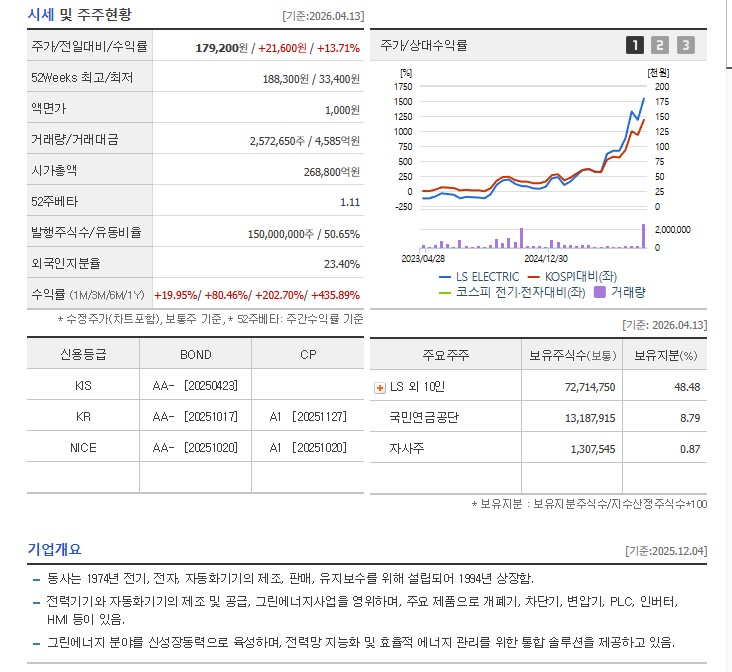This screenshot has width=732, height=672.
Task: Click the 외국인지분율 23.40% value
Action: pyautogui.click(x=342, y=264)
